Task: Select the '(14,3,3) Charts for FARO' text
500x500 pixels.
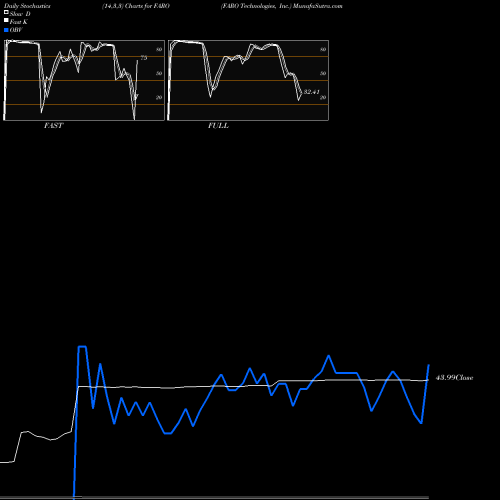Action: pyautogui.click(x=136, y=6)
